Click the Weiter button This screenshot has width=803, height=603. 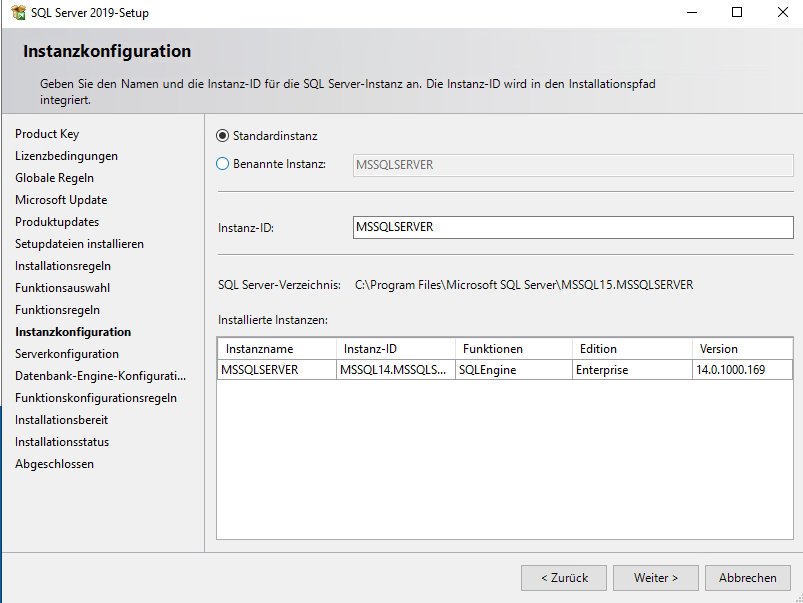point(655,577)
